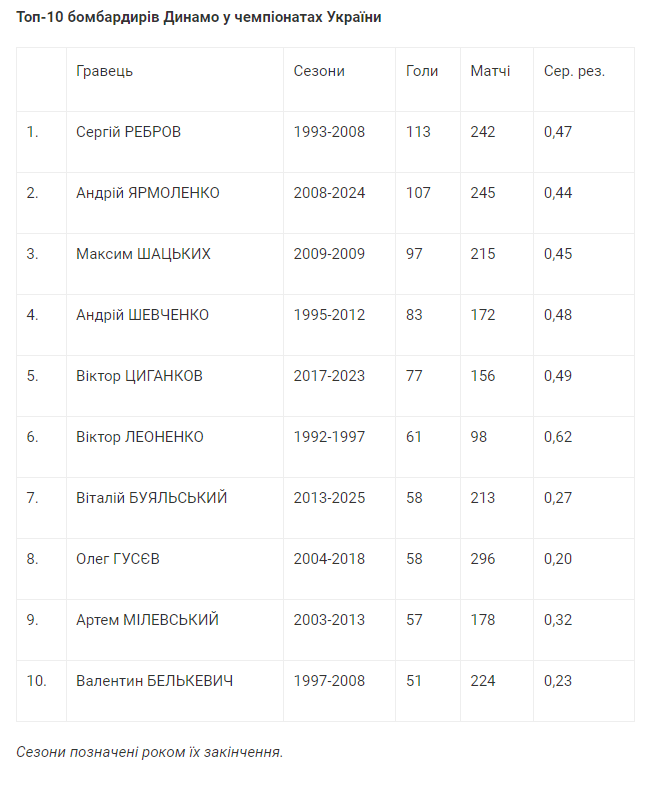
Task: Click the 1995-2012 seasons cell
Action: pyautogui.click(x=329, y=315)
